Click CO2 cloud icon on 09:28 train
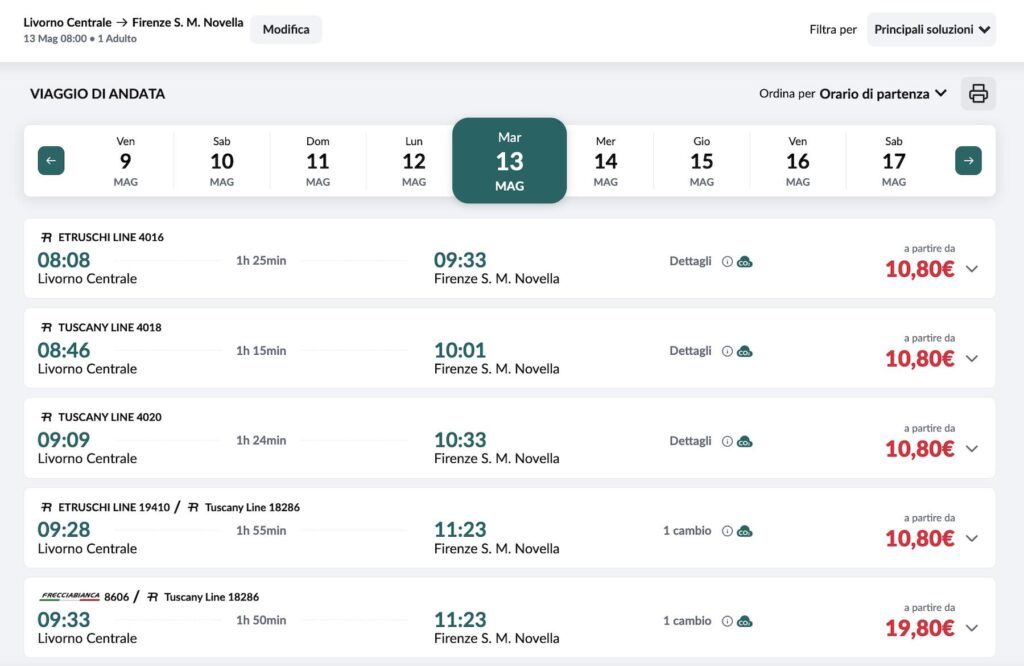Viewport: 1024px width, 666px height. pyautogui.click(x=745, y=532)
